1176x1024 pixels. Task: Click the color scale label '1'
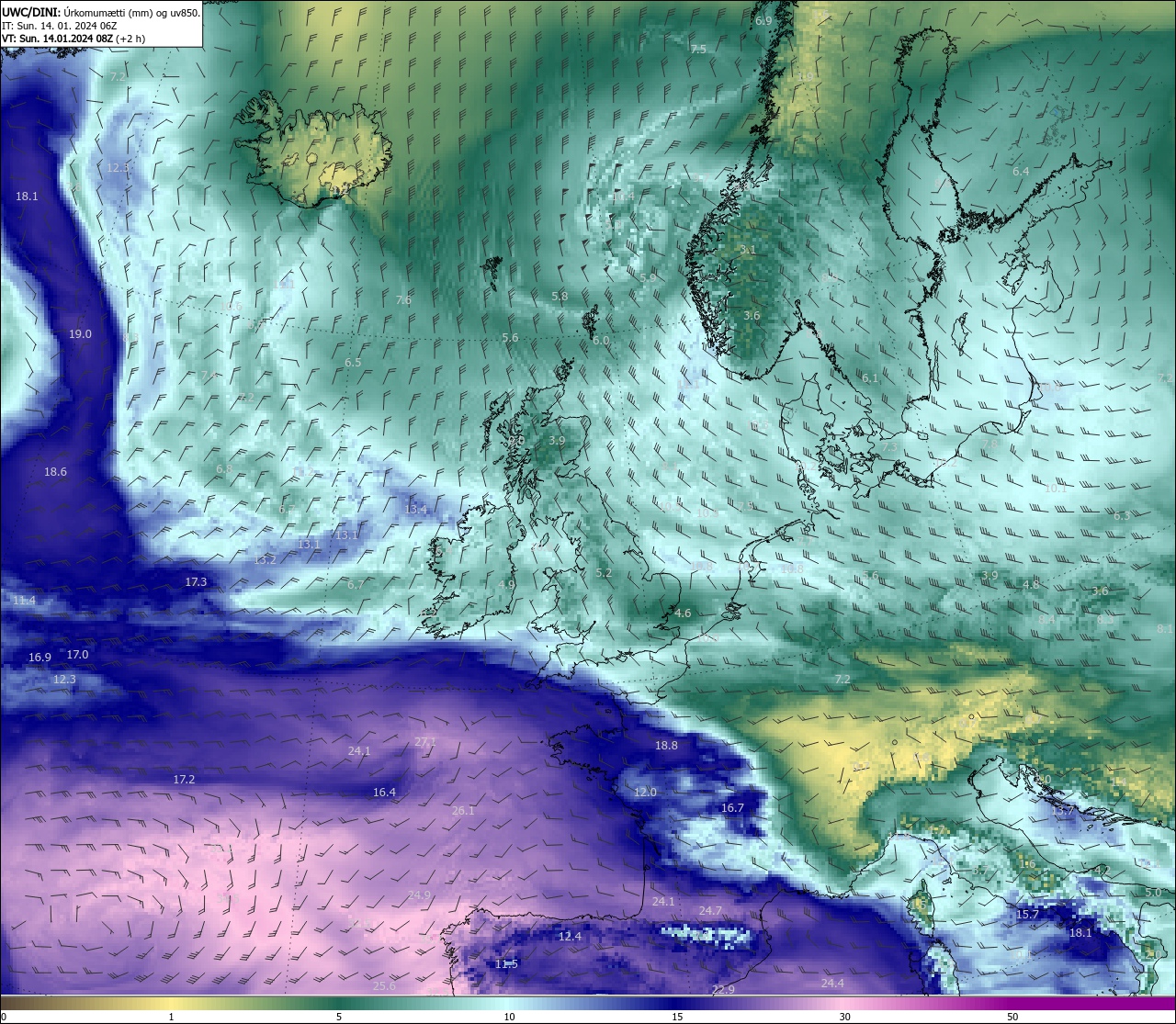pyautogui.click(x=171, y=1016)
